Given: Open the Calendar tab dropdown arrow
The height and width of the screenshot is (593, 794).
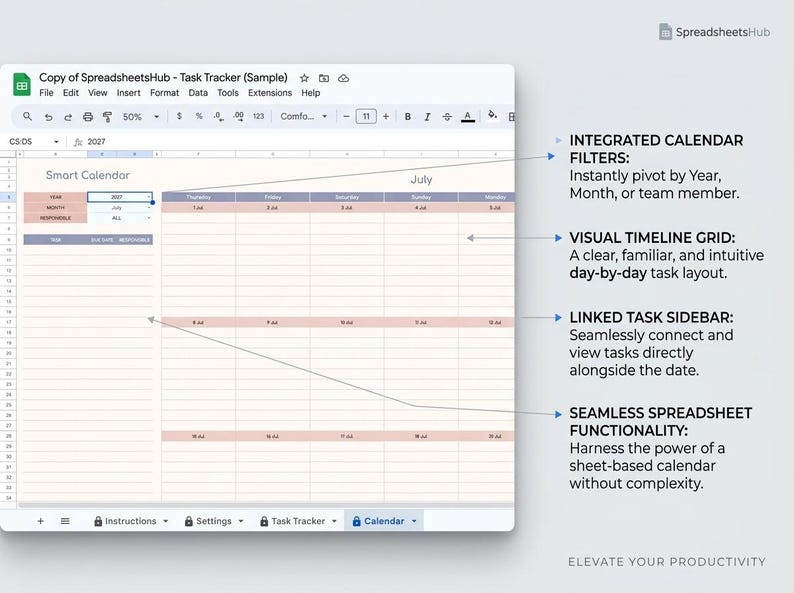Looking at the screenshot, I should 414,521.
